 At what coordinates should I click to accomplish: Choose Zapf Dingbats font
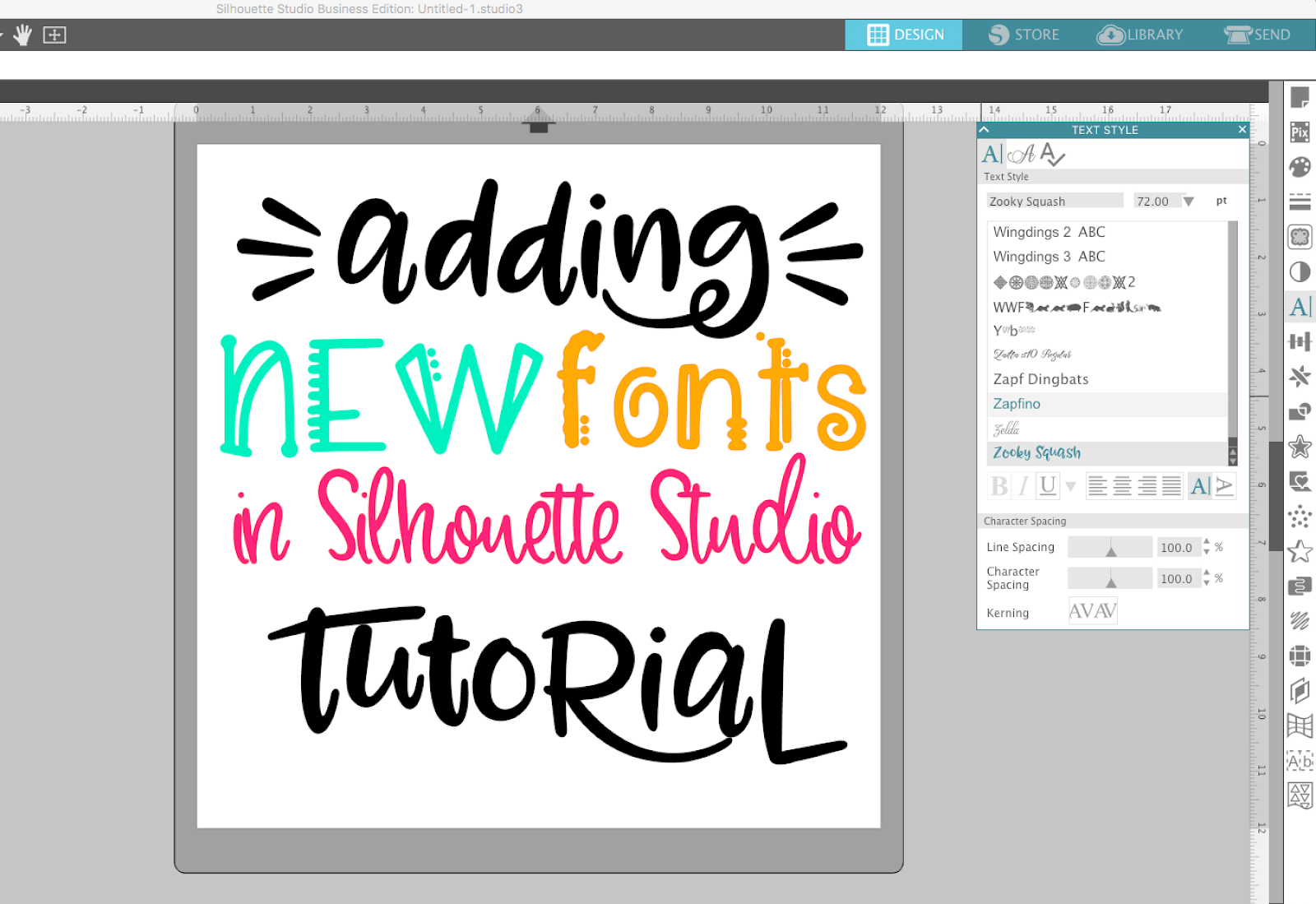click(1107, 379)
